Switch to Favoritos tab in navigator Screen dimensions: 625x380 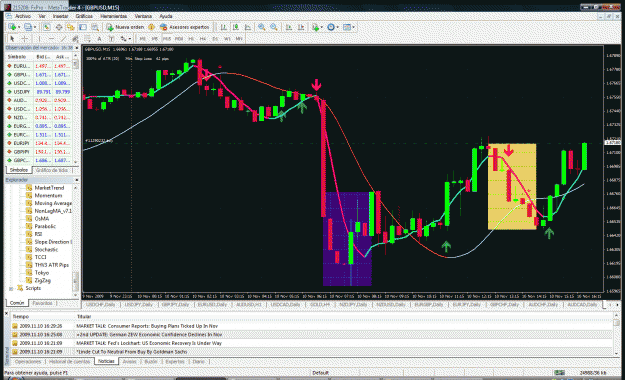point(42,303)
